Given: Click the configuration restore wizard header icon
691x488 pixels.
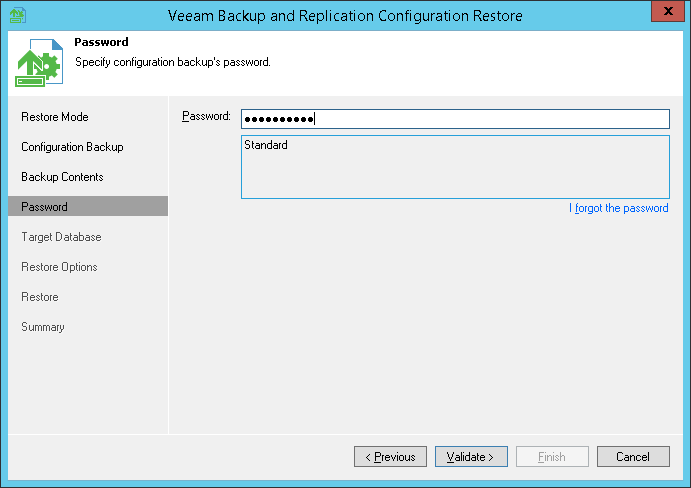Looking at the screenshot, I should tap(39, 63).
